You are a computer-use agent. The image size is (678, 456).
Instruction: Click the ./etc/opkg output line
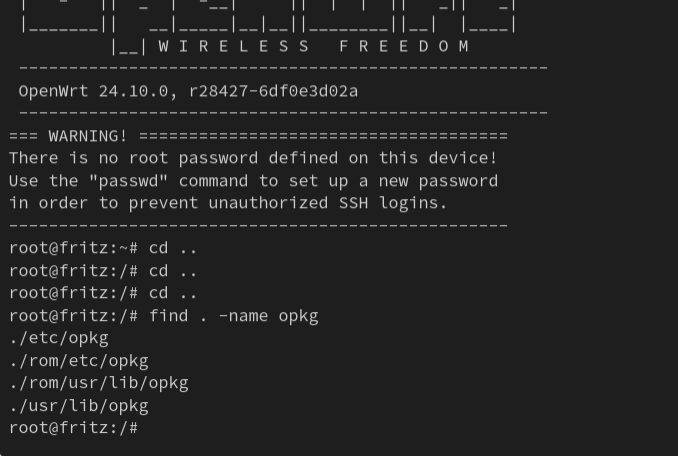(x=59, y=338)
